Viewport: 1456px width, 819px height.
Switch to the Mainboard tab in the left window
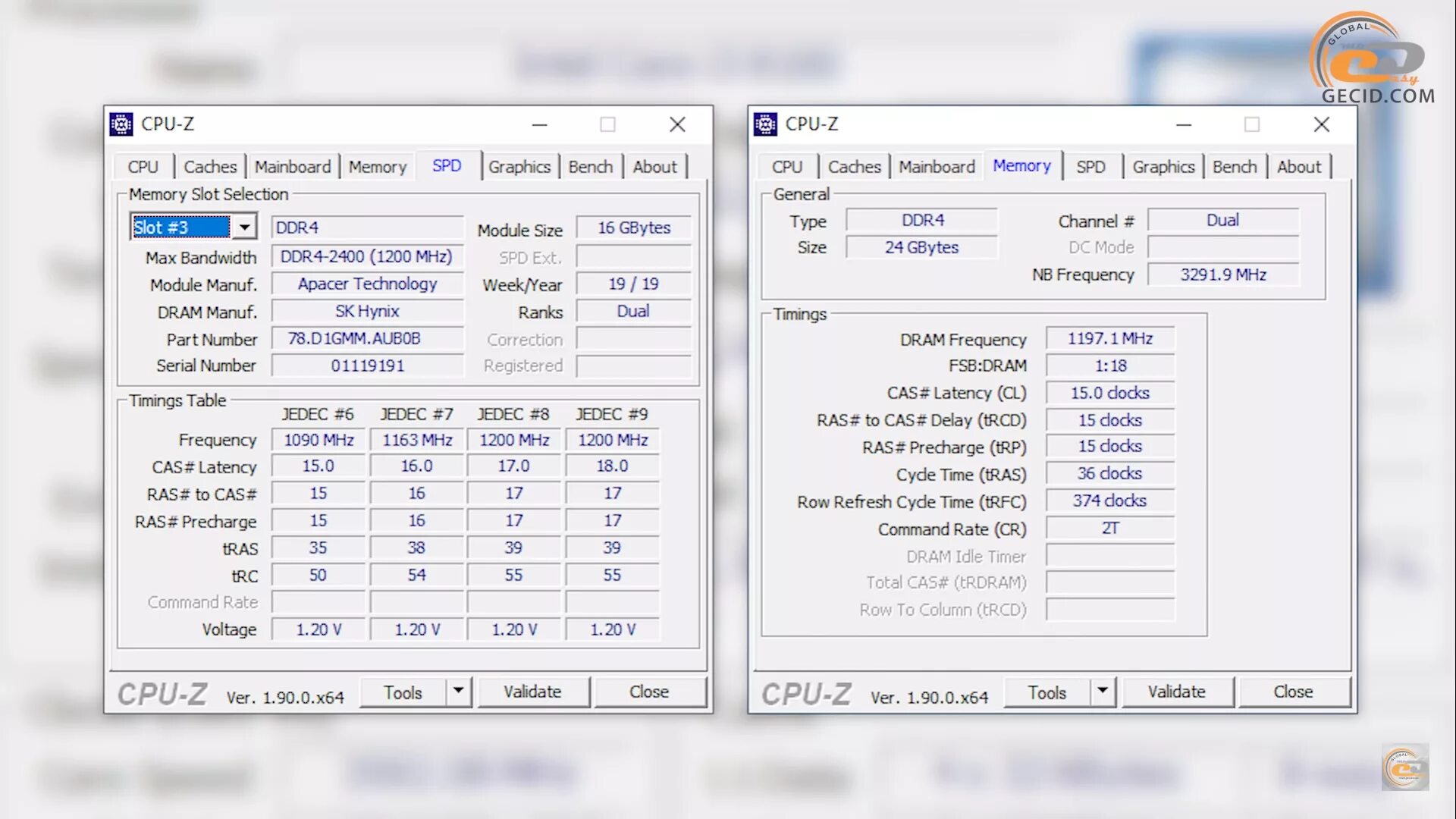pos(293,167)
